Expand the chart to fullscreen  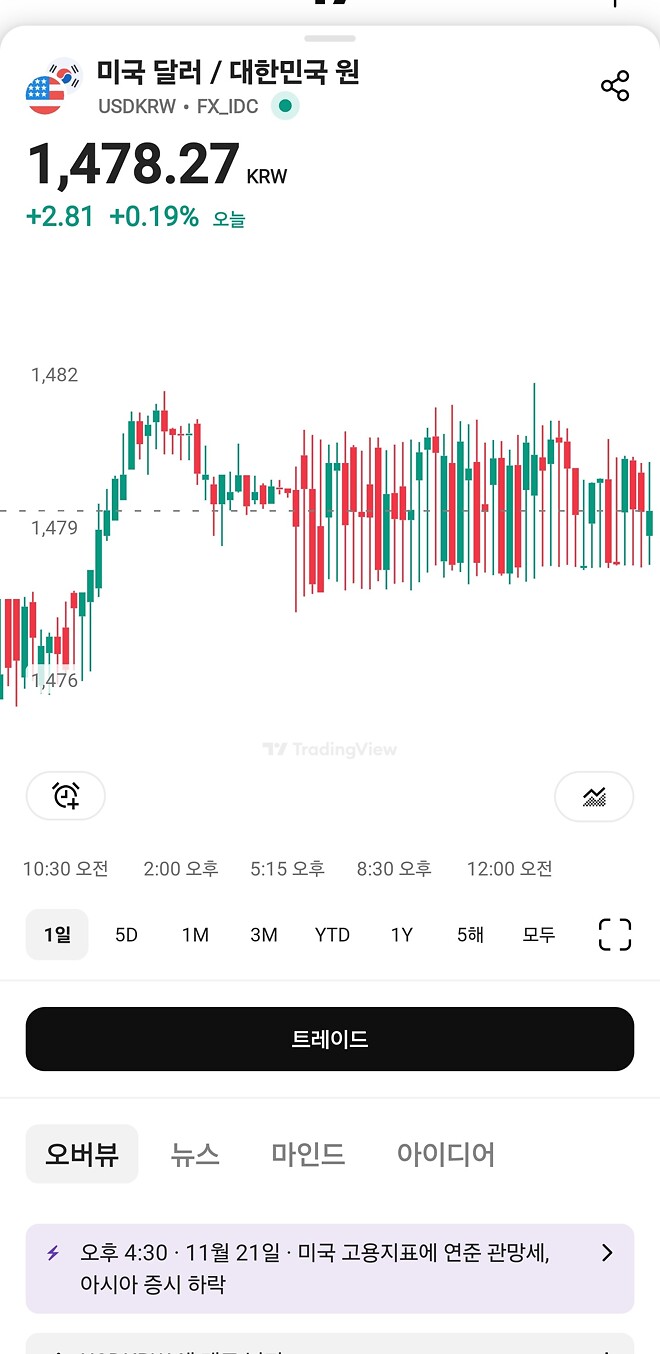pos(614,935)
